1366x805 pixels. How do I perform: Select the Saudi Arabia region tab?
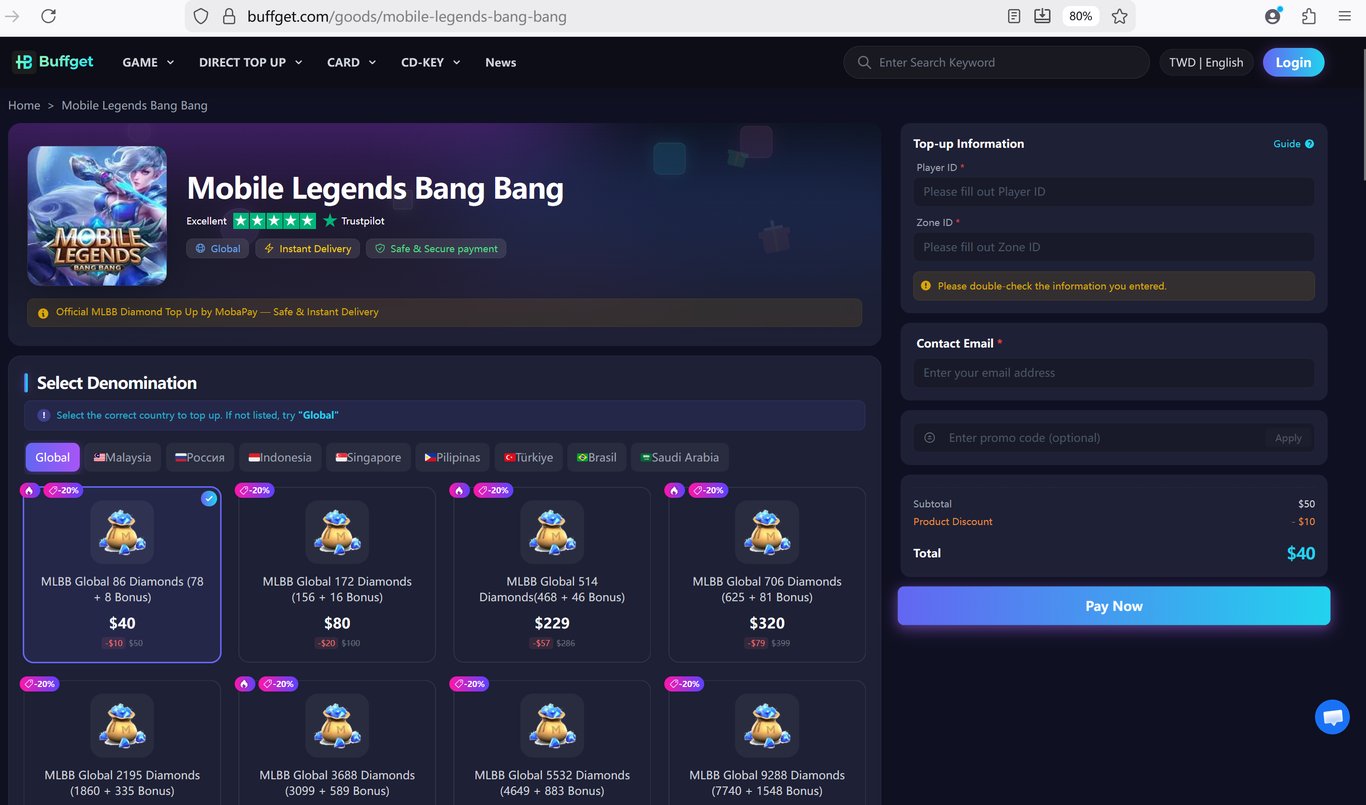click(x=680, y=457)
